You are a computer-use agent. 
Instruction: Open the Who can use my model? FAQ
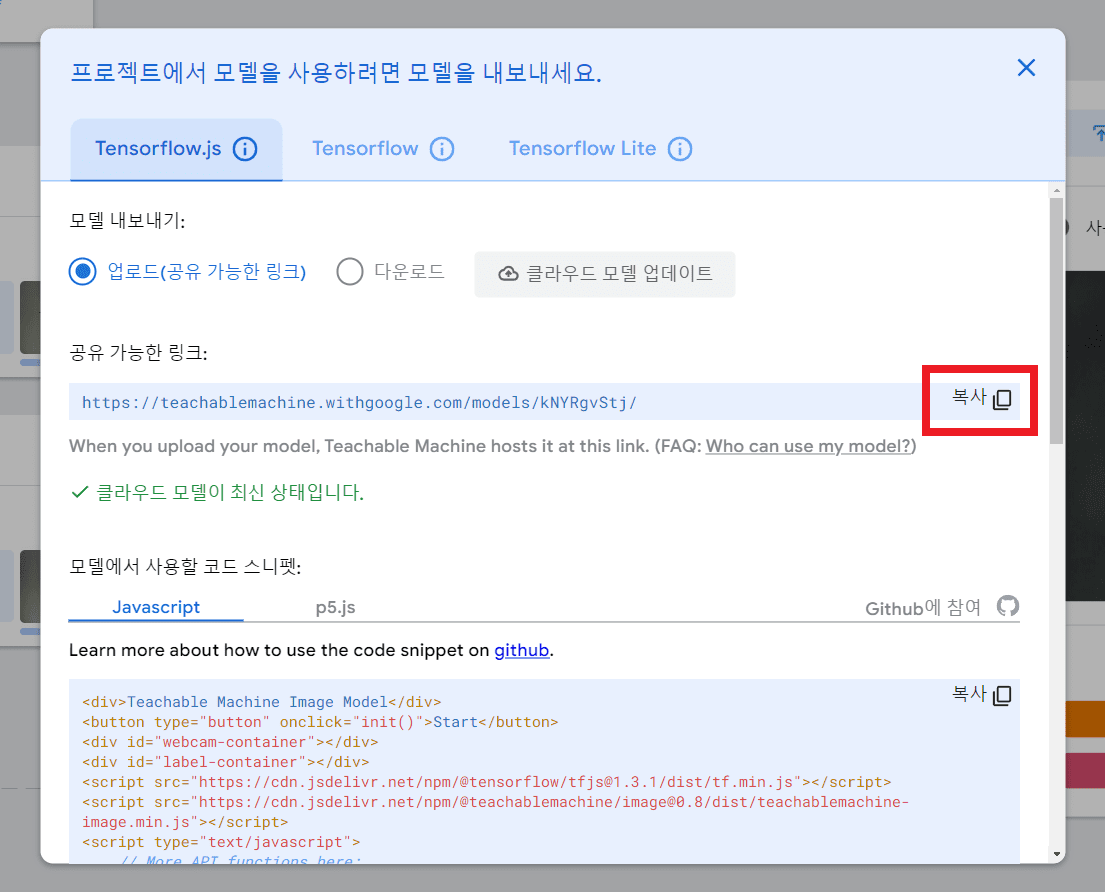pos(808,446)
